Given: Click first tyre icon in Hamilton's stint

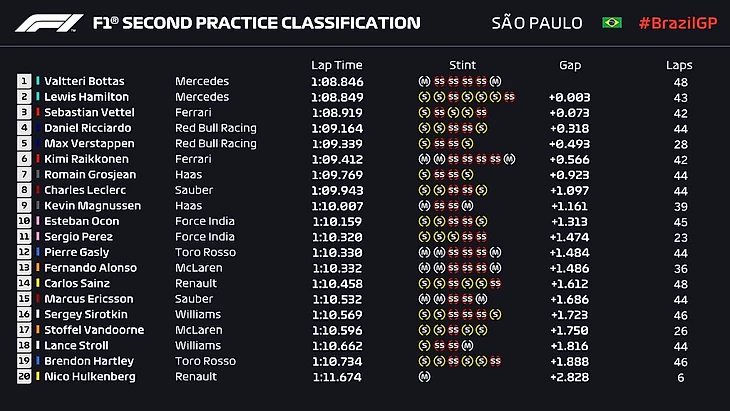Looking at the screenshot, I should pos(425,97).
